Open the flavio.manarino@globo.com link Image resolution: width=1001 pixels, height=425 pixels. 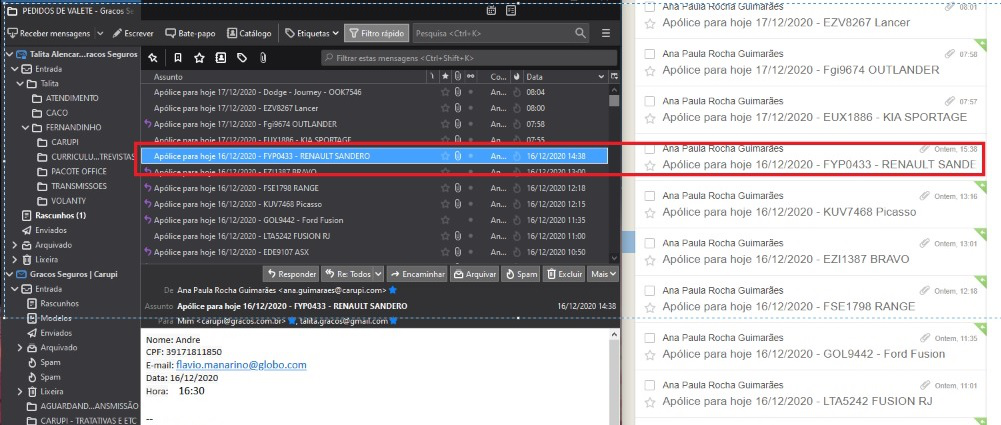(241, 365)
